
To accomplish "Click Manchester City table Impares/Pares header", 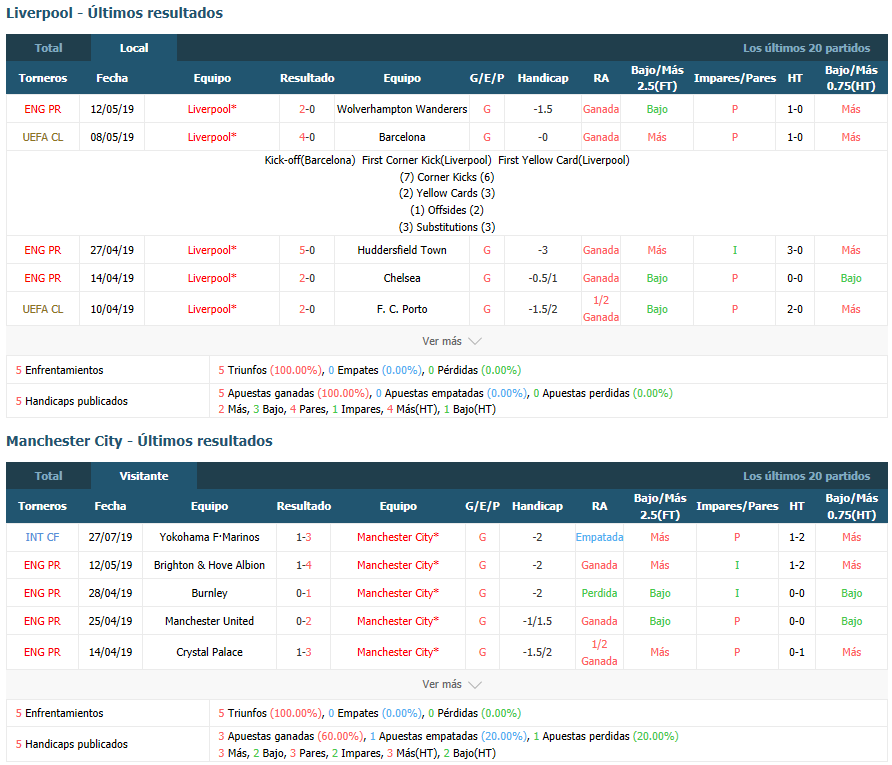I will coord(737,506).
